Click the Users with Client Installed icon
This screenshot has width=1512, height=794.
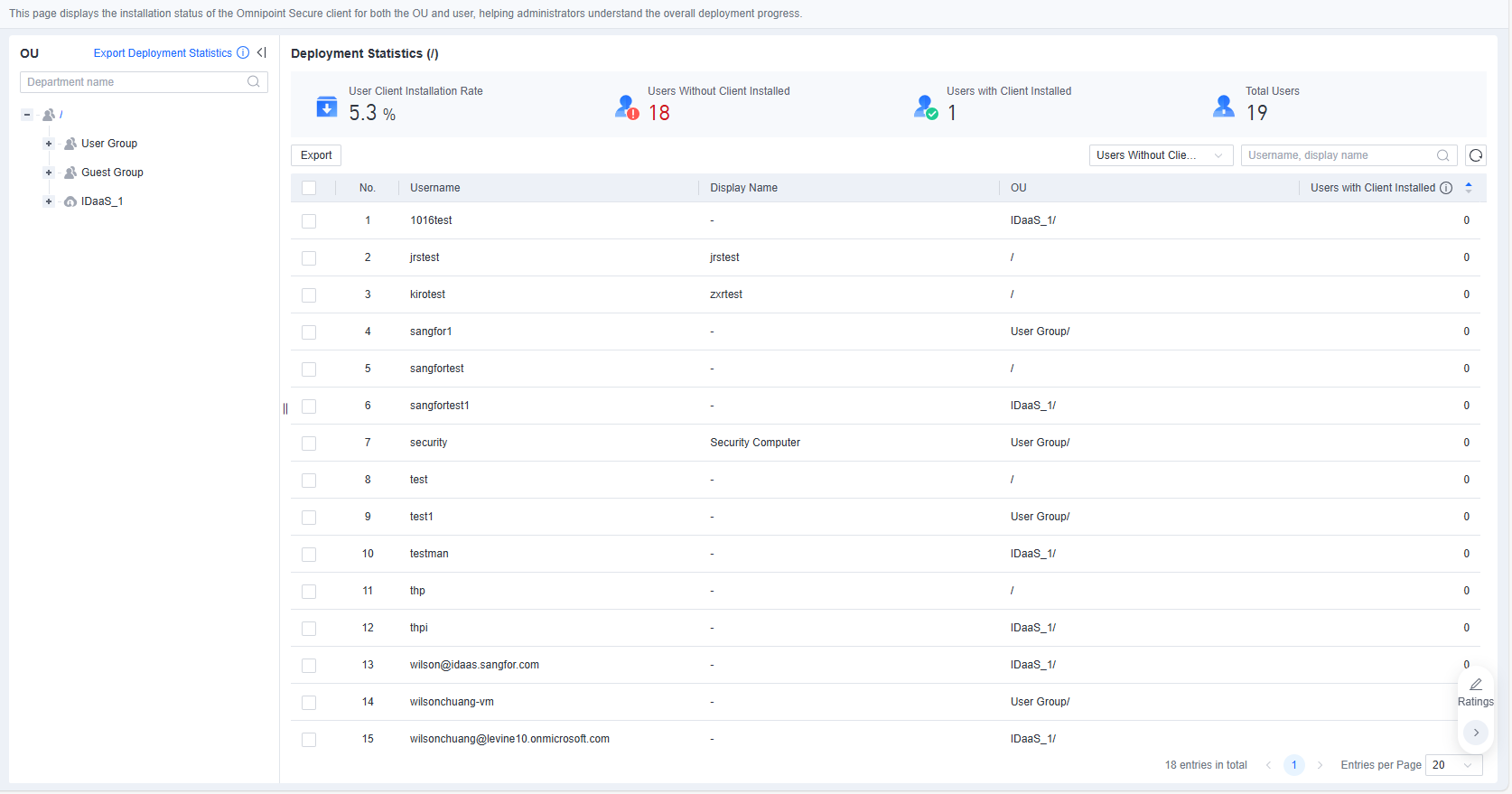(x=926, y=107)
